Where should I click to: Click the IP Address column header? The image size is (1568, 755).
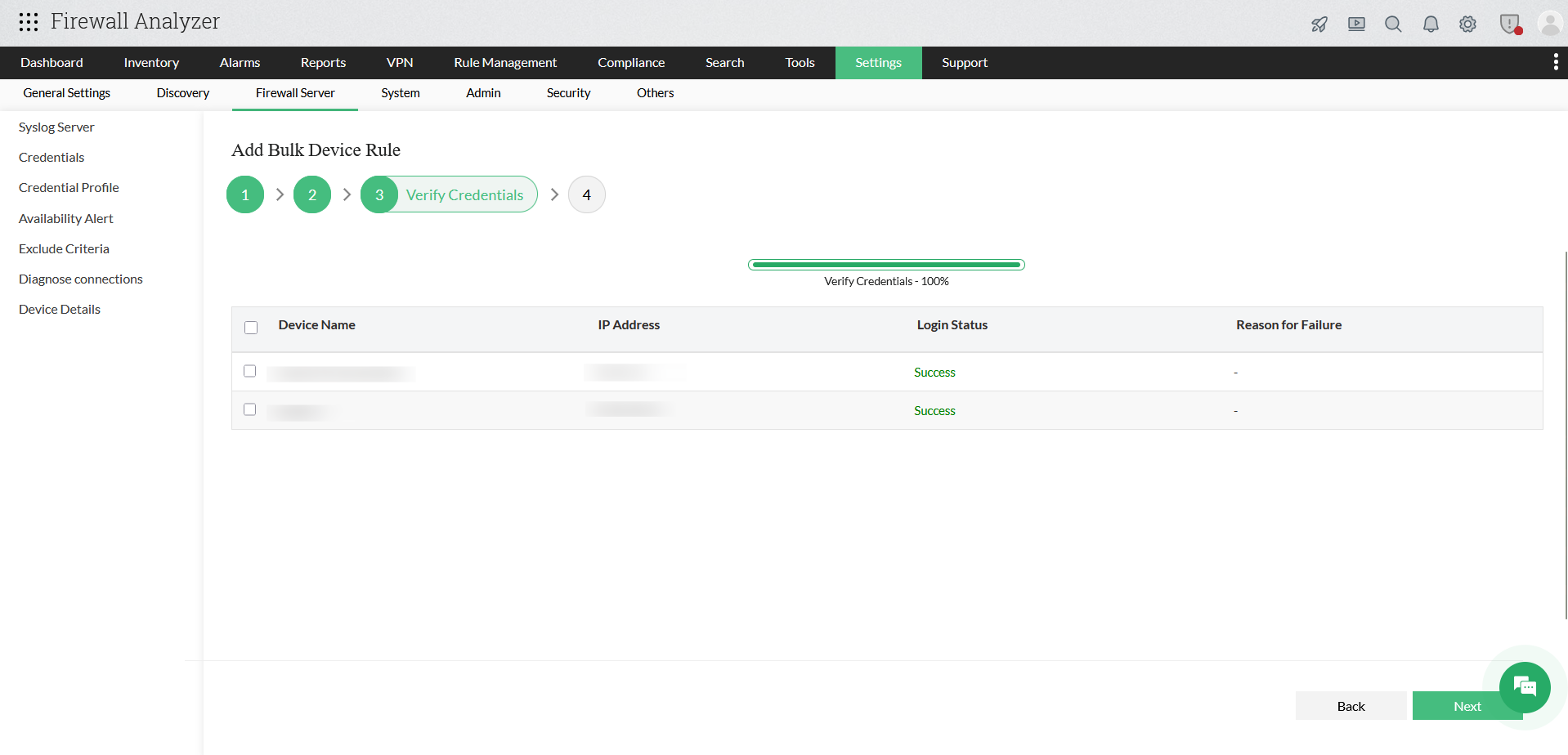(x=629, y=325)
